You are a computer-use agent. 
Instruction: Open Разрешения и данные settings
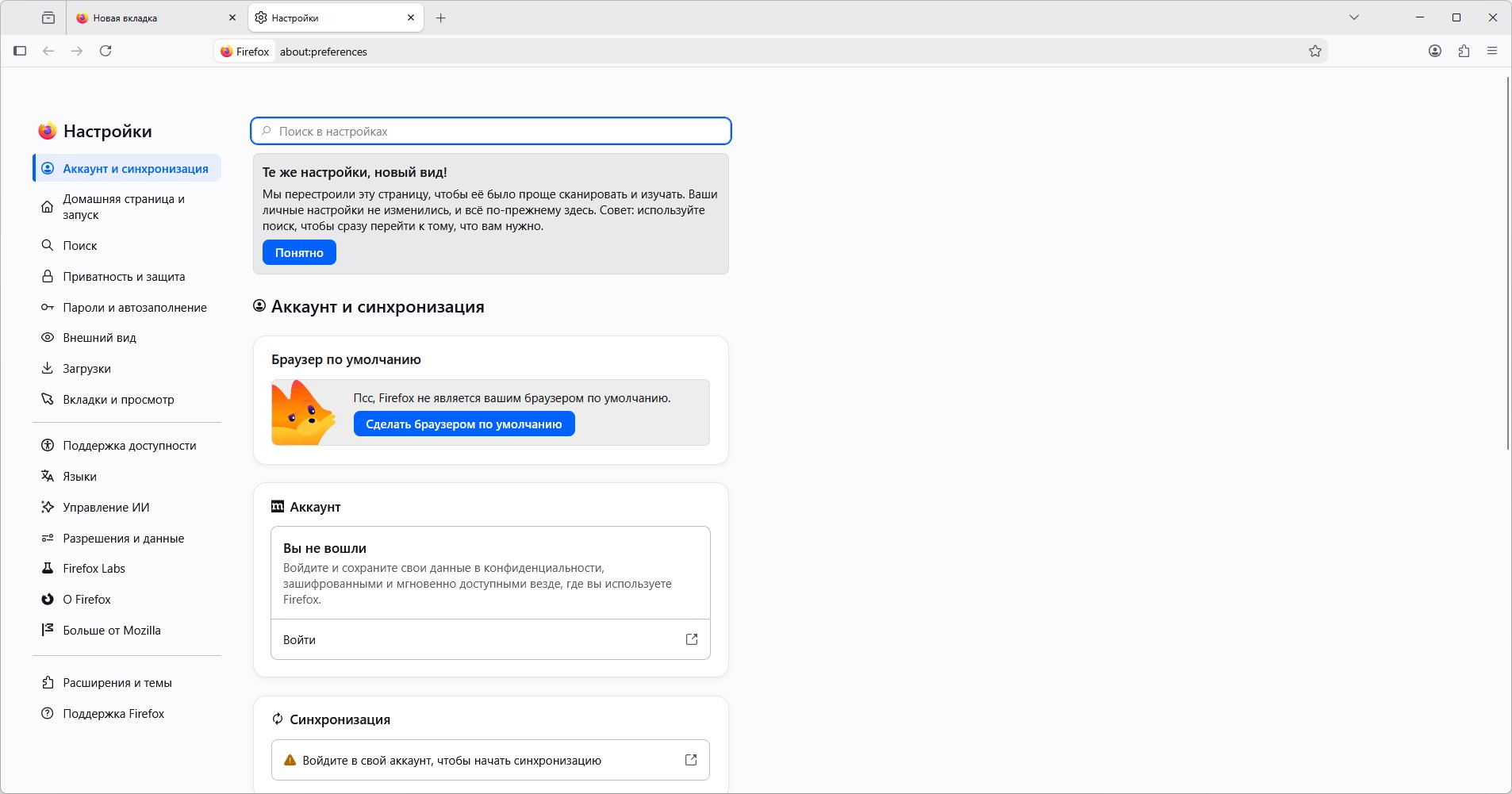(127, 539)
